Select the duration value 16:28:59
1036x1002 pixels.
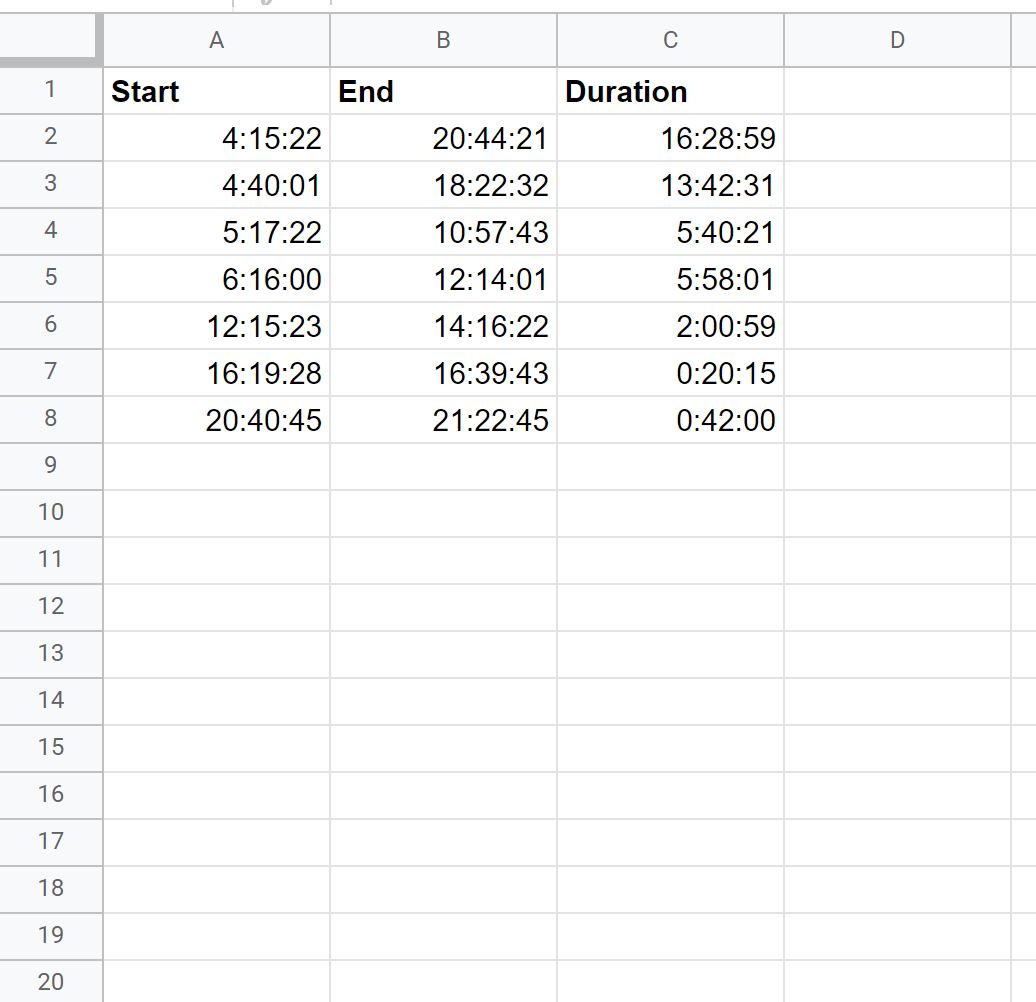click(670, 138)
